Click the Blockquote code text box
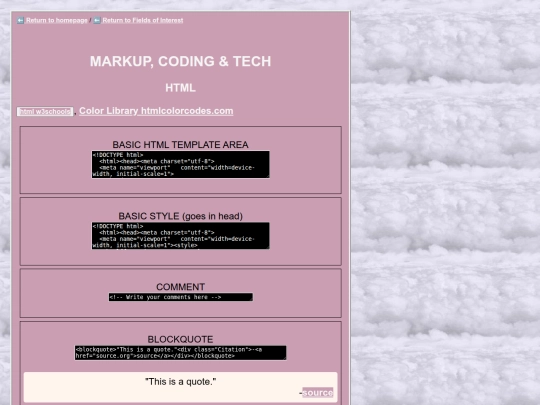Image resolution: width=540 pixels, height=405 pixels. [180, 353]
